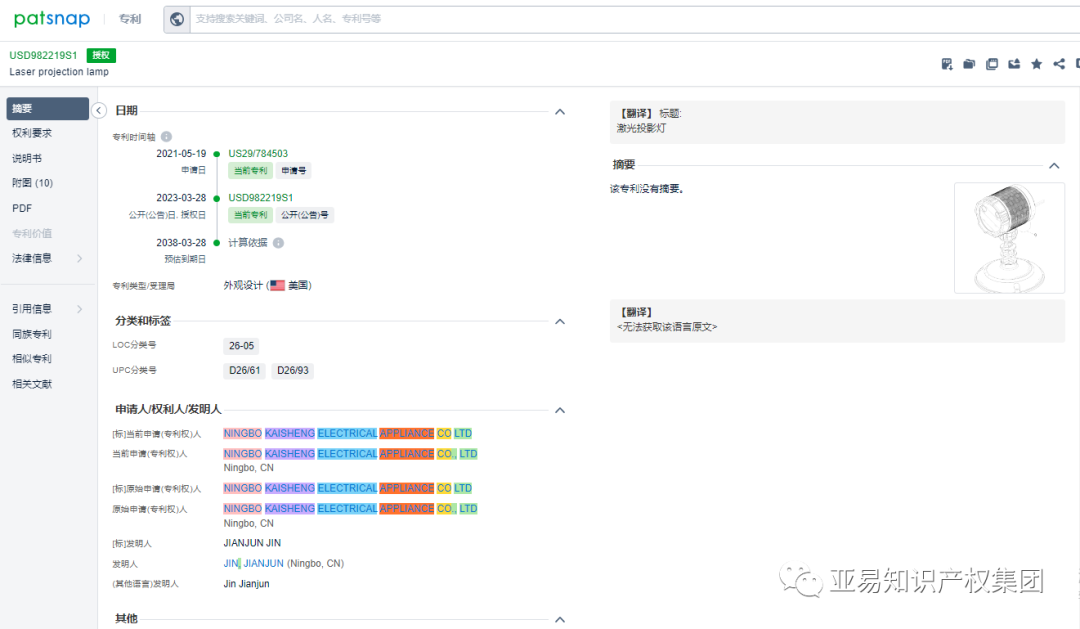Viewport: 1080px width, 629px height.
Task: Select UPC classification D26/61 tag
Action: (245, 371)
